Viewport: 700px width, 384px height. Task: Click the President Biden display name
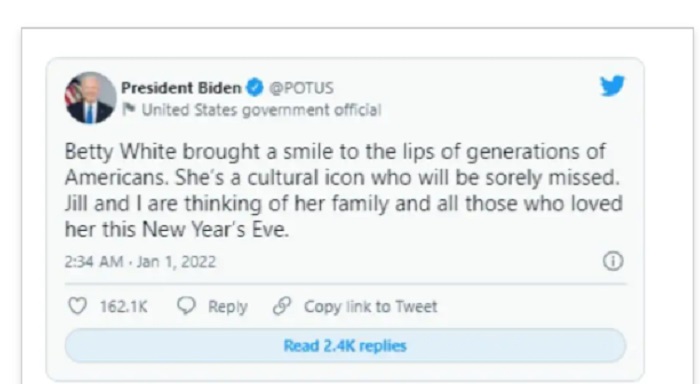tap(181, 88)
